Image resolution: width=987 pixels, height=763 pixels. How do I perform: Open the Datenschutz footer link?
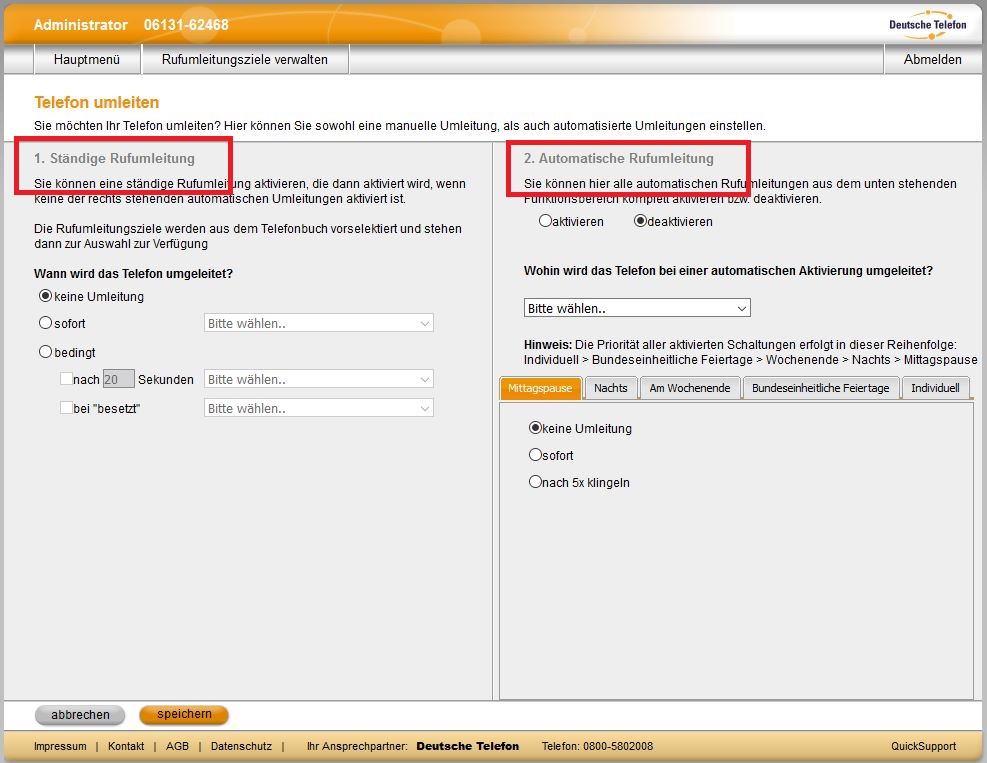(241, 746)
